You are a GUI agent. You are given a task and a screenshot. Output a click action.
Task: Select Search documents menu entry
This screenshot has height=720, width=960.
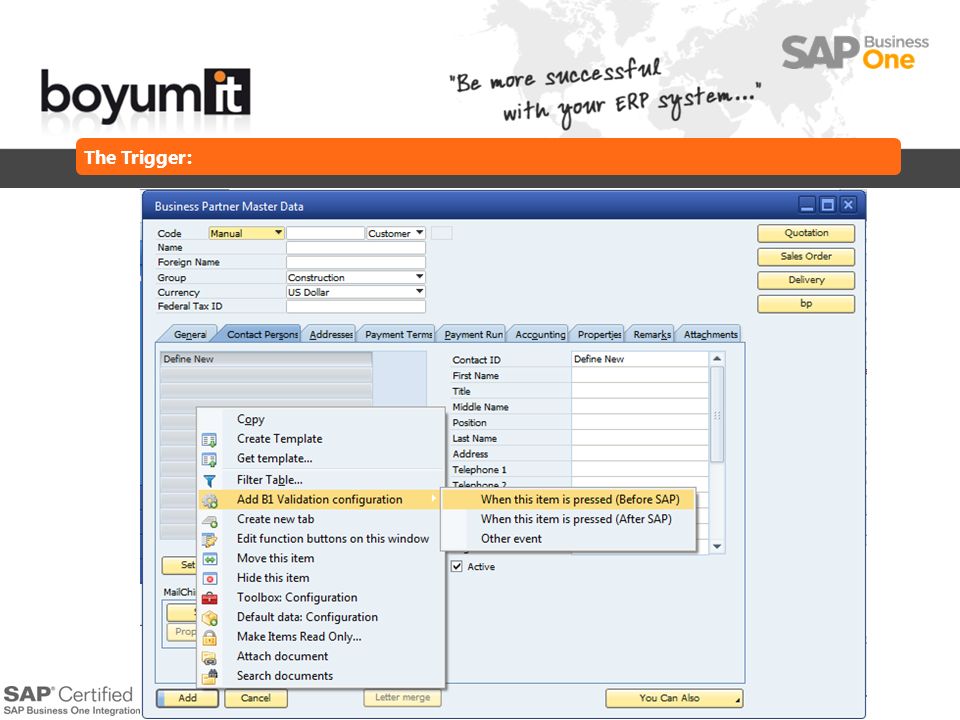[x=285, y=676]
